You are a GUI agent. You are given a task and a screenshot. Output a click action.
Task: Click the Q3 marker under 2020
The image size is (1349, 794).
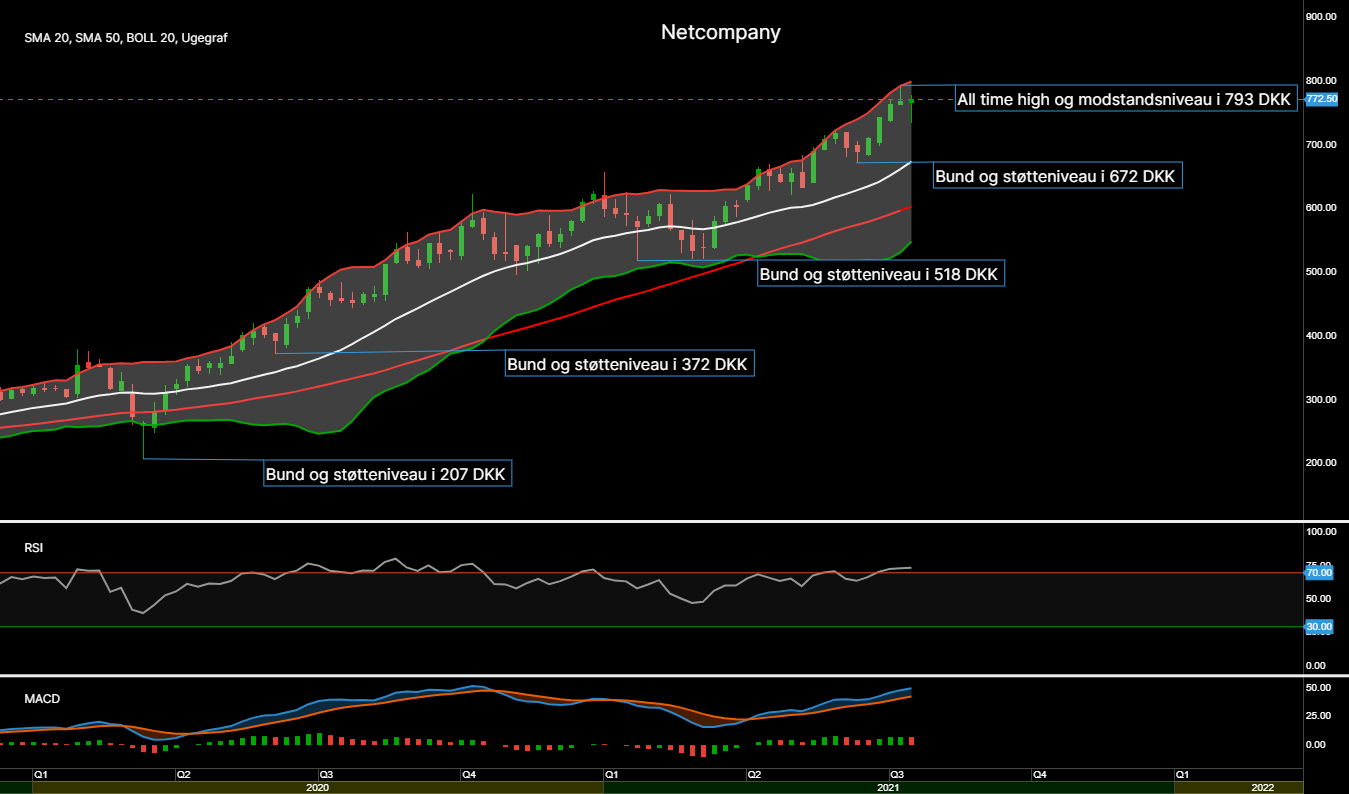point(326,774)
